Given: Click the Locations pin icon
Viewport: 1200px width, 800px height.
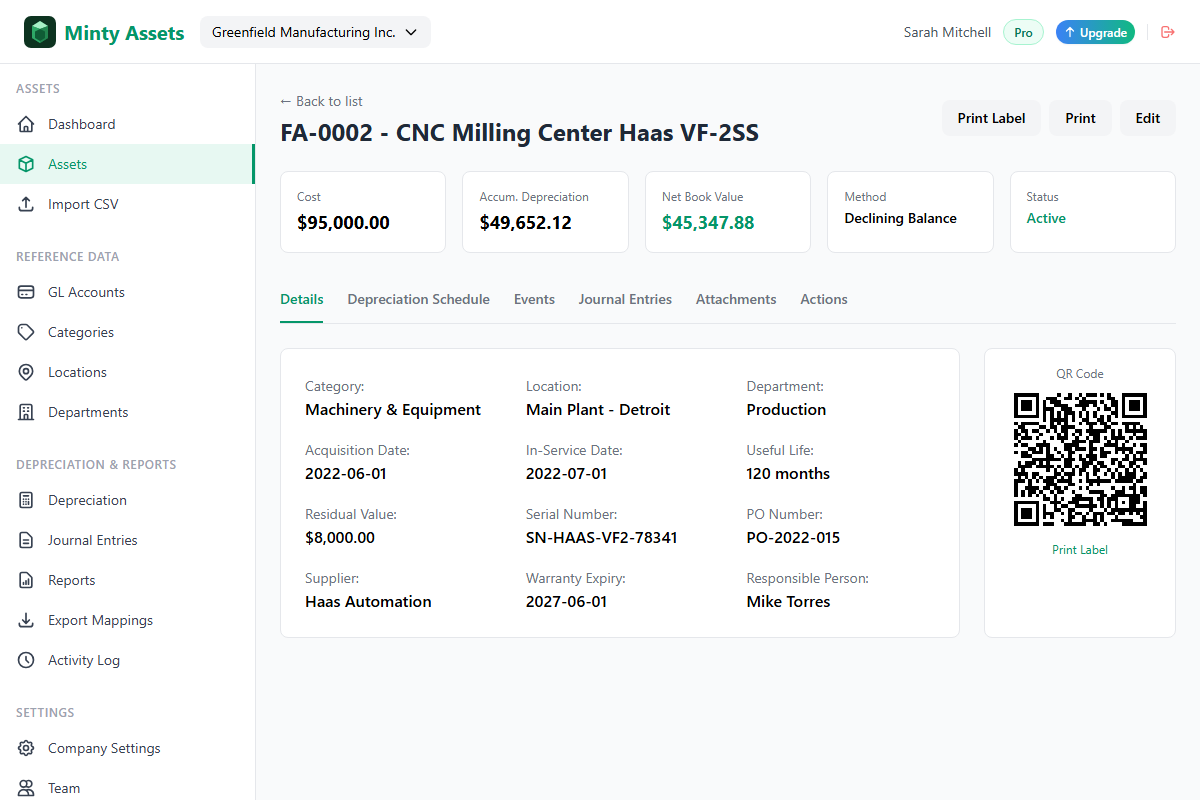Looking at the screenshot, I should (27, 372).
